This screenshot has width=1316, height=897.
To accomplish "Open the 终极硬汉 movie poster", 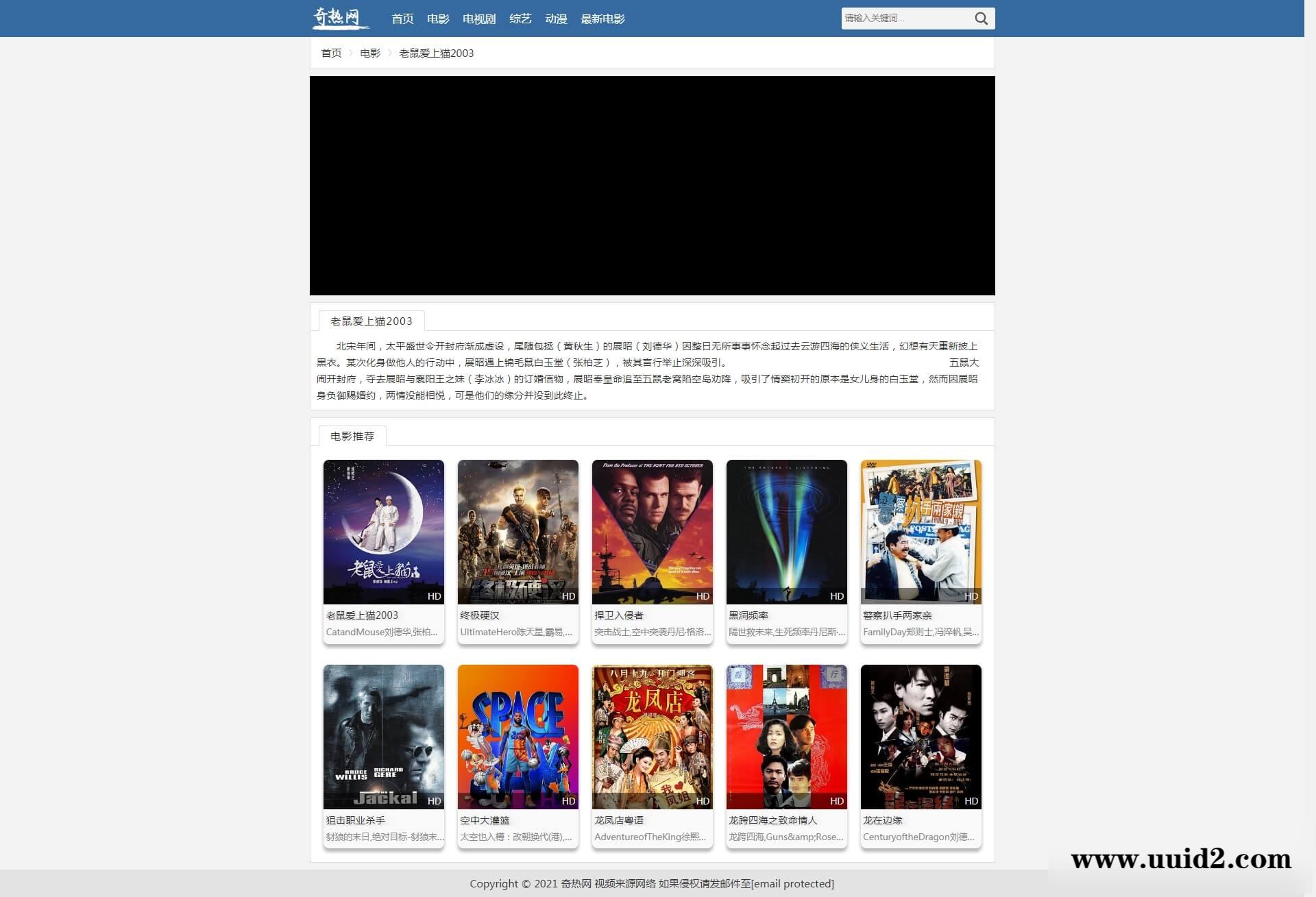I will point(517,532).
